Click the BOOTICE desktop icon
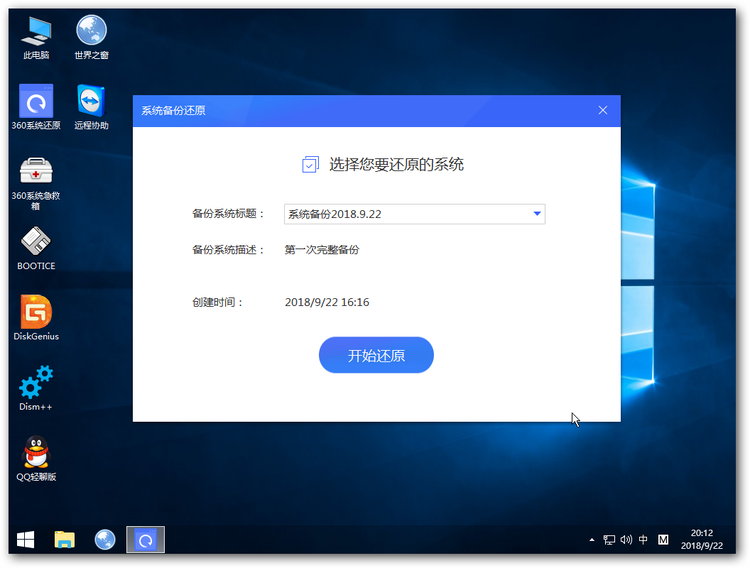The image size is (750, 568). coord(36,249)
